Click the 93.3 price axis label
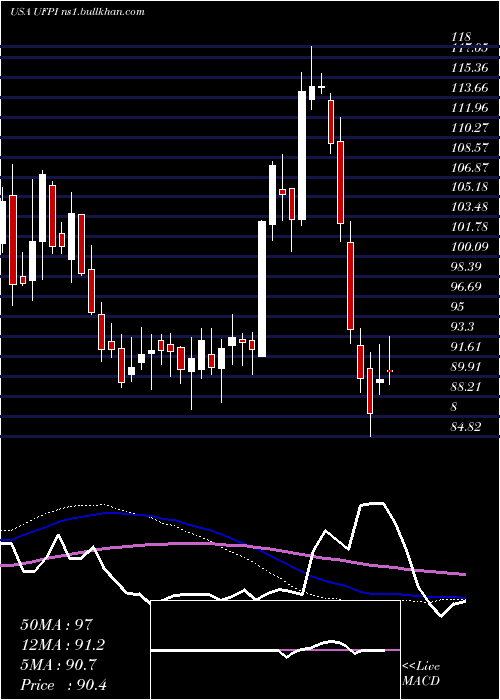Screen dimensions: 500x700 [x=463, y=326]
